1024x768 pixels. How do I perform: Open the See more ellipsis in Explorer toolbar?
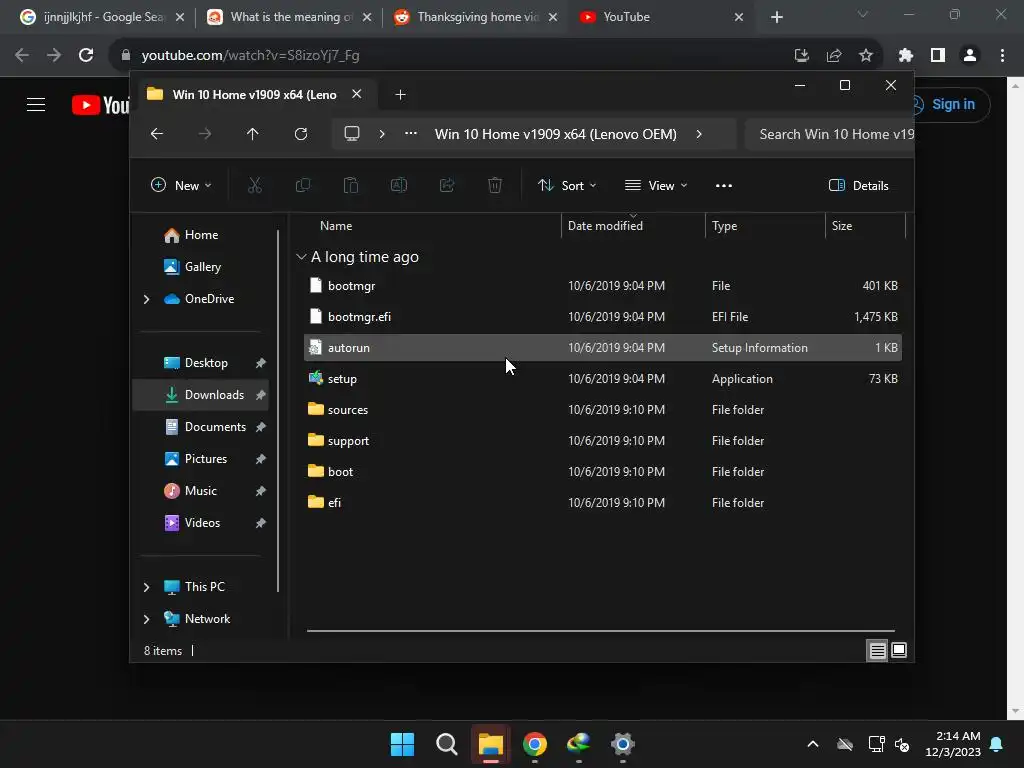tap(724, 185)
